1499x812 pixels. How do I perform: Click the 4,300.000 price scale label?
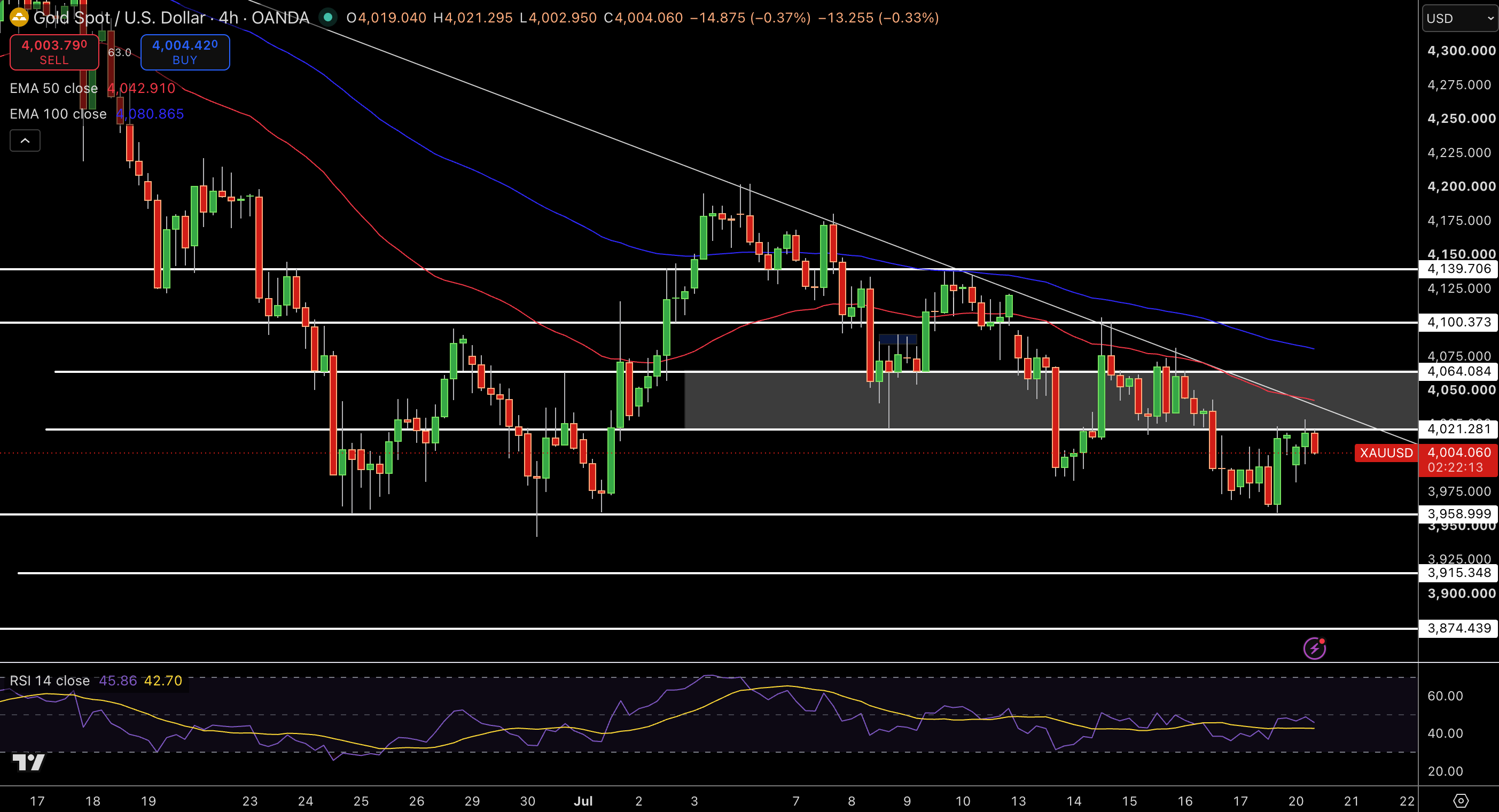point(1461,51)
